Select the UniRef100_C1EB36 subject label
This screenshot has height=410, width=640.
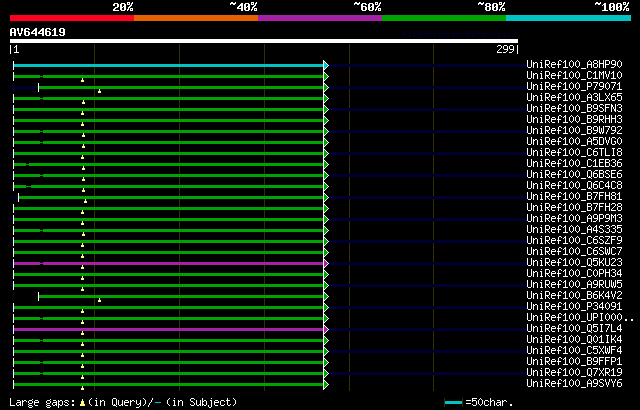click(x=574, y=164)
